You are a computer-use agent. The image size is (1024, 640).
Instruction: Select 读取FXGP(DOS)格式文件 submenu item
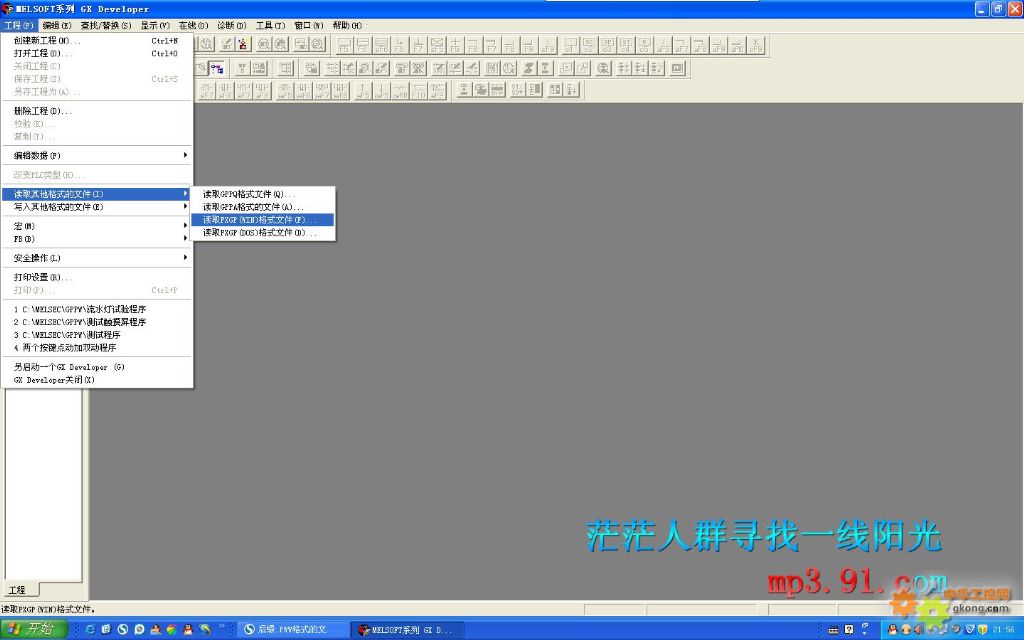(x=263, y=232)
